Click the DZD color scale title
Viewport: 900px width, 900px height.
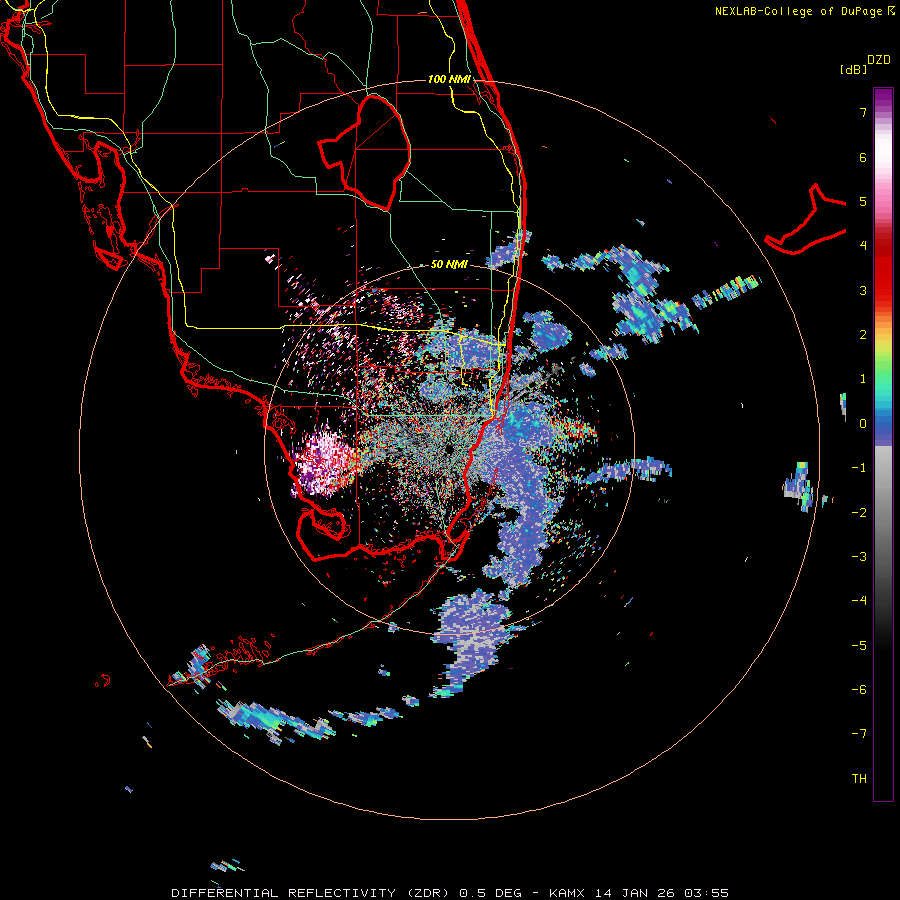pos(879,60)
